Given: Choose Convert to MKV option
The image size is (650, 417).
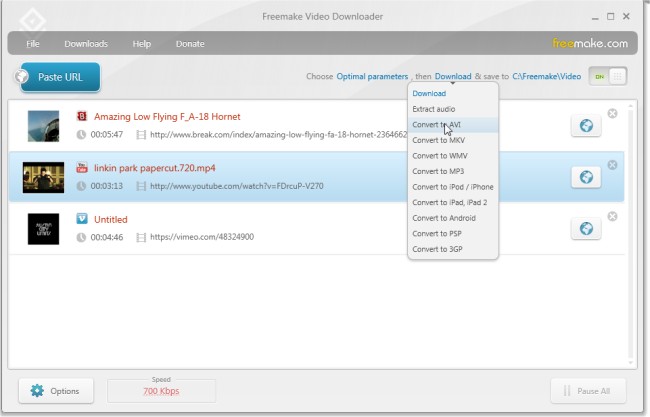Looking at the screenshot, I should (x=453, y=140).
